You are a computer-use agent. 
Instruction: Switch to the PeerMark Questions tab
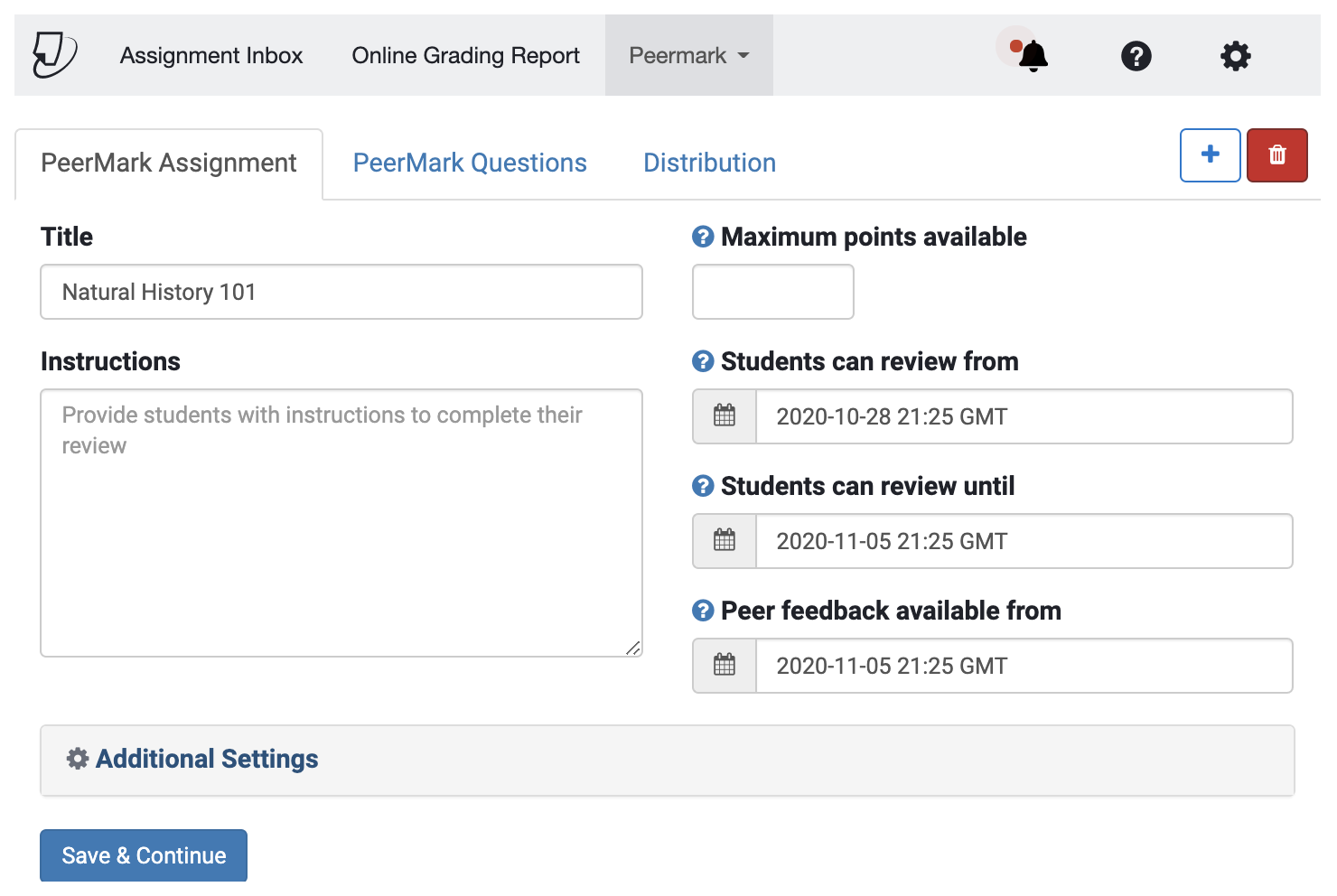tap(470, 163)
